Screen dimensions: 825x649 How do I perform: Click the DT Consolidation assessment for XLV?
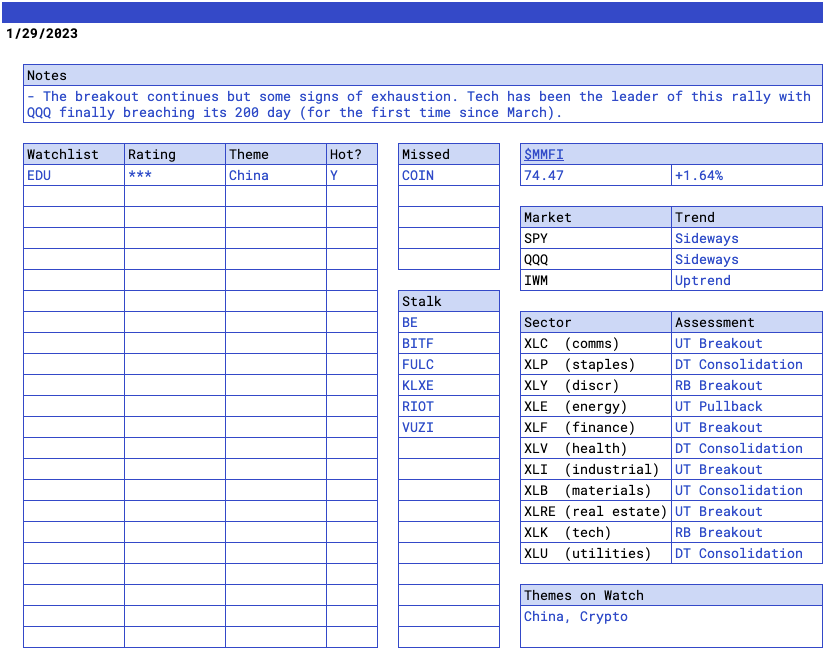pyautogui.click(x=747, y=448)
